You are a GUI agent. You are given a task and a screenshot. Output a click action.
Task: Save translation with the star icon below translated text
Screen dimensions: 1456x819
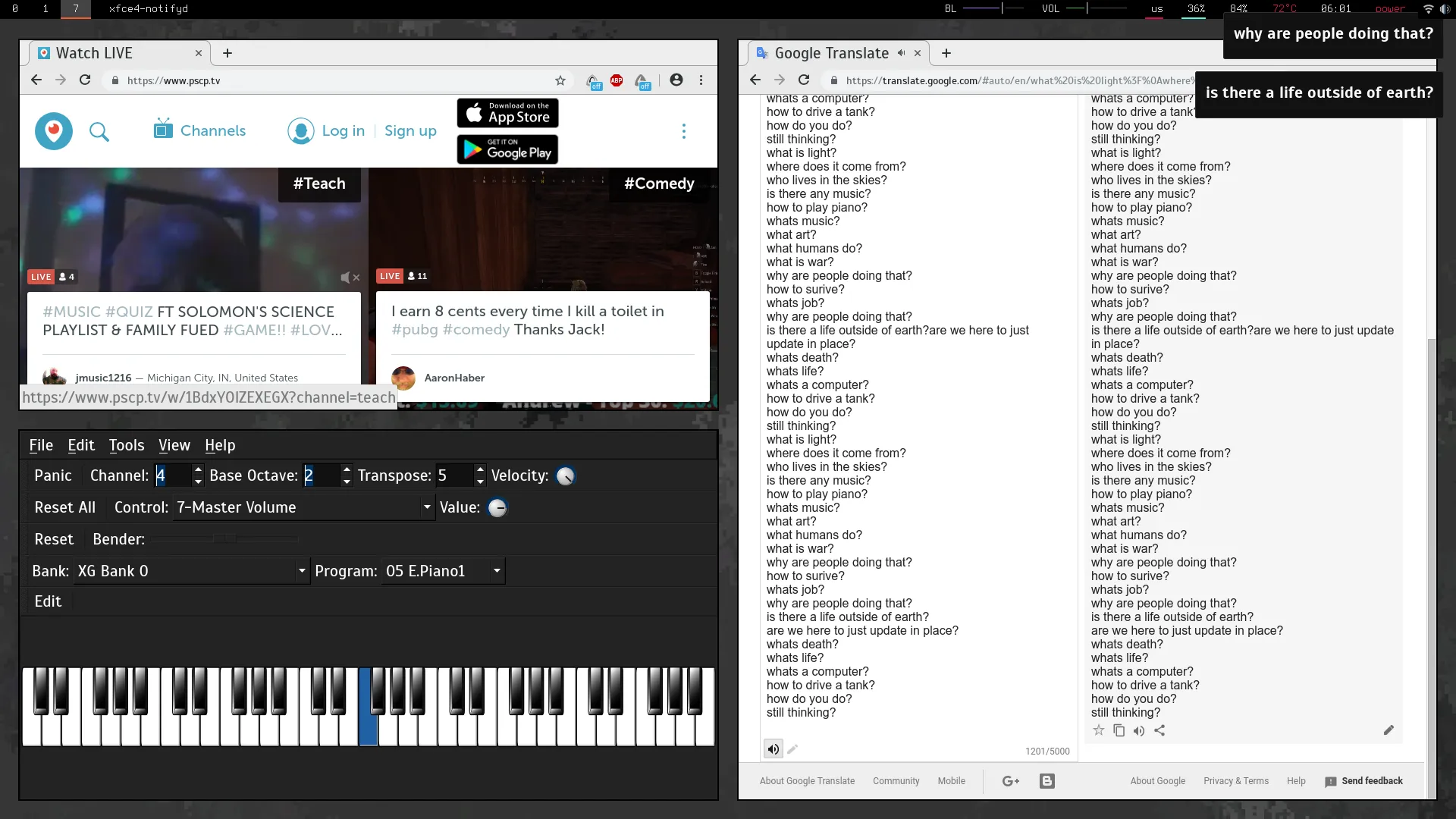click(x=1098, y=730)
